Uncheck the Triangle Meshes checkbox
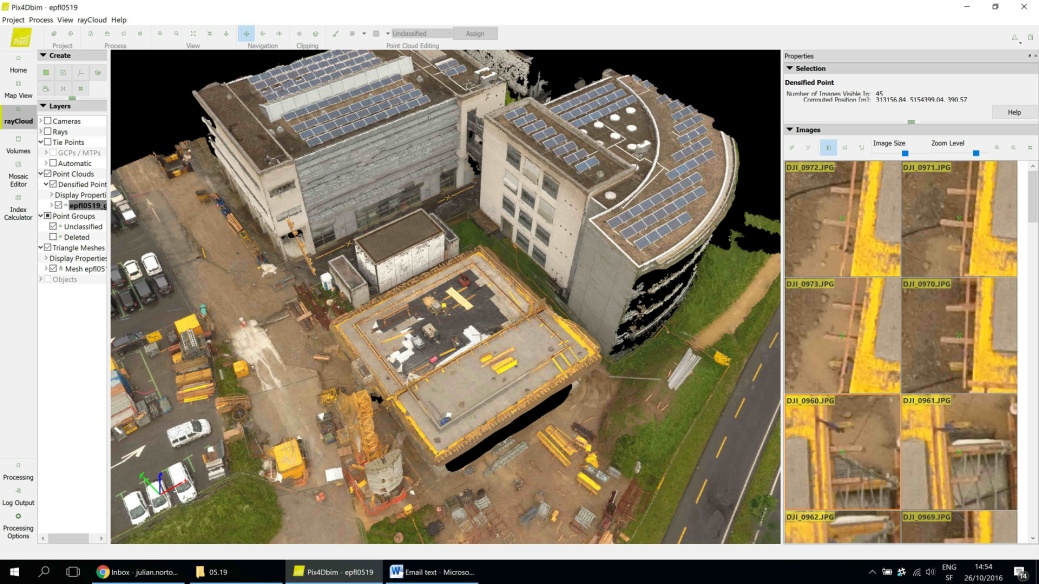This screenshot has height=584, width=1039. (48, 248)
